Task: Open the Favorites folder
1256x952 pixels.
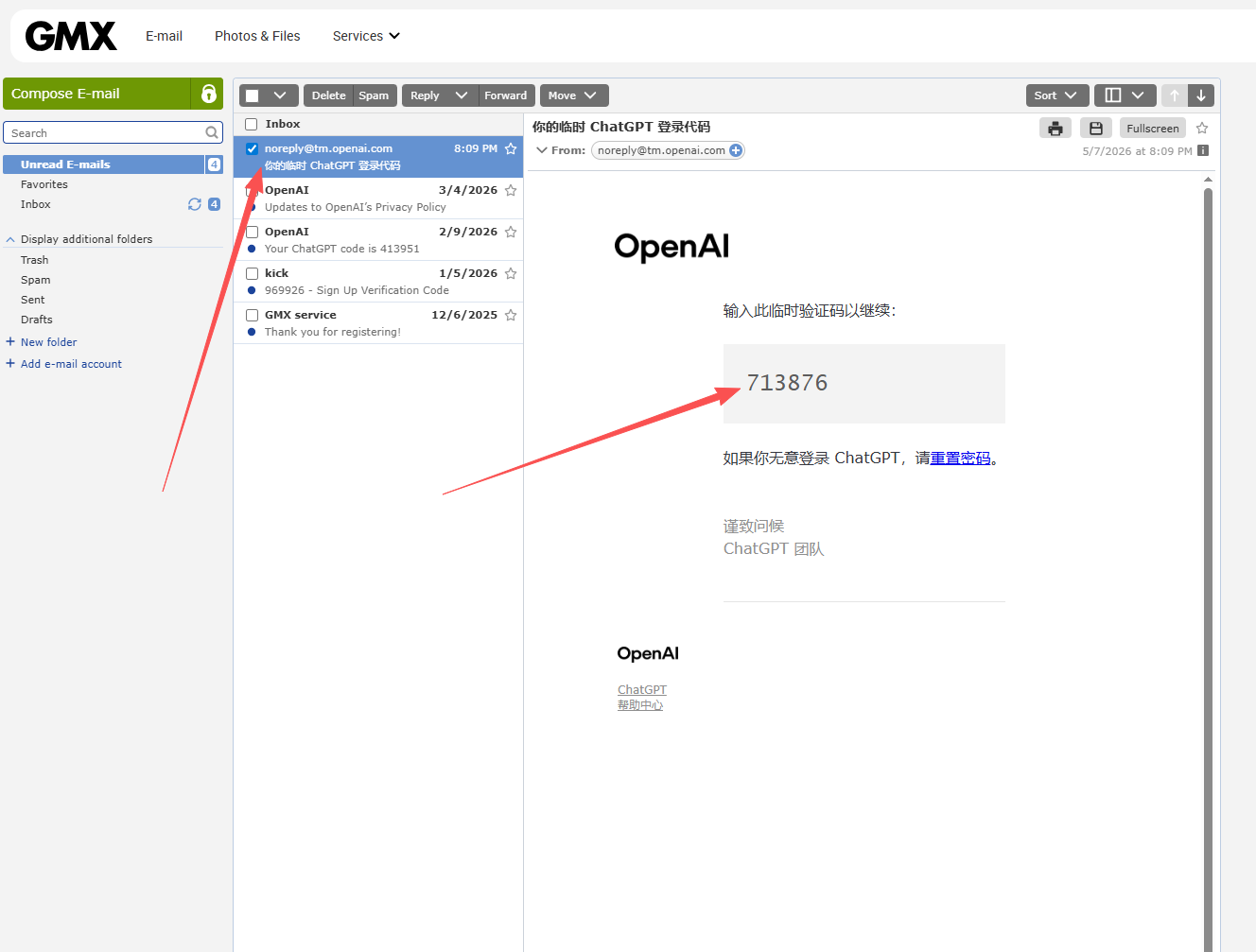Action: (x=44, y=184)
